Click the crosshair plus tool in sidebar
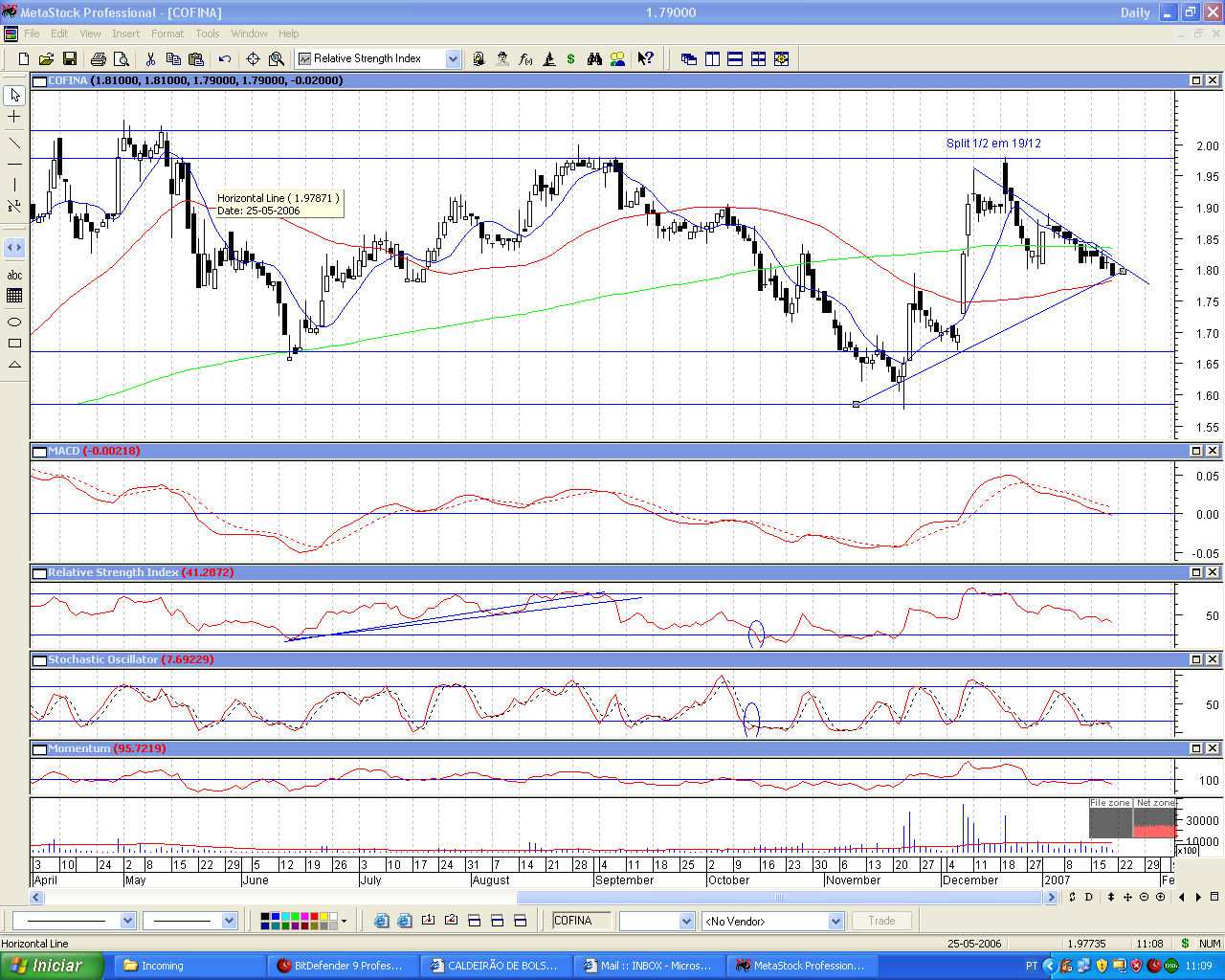This screenshot has height=980, width=1225. click(x=14, y=117)
